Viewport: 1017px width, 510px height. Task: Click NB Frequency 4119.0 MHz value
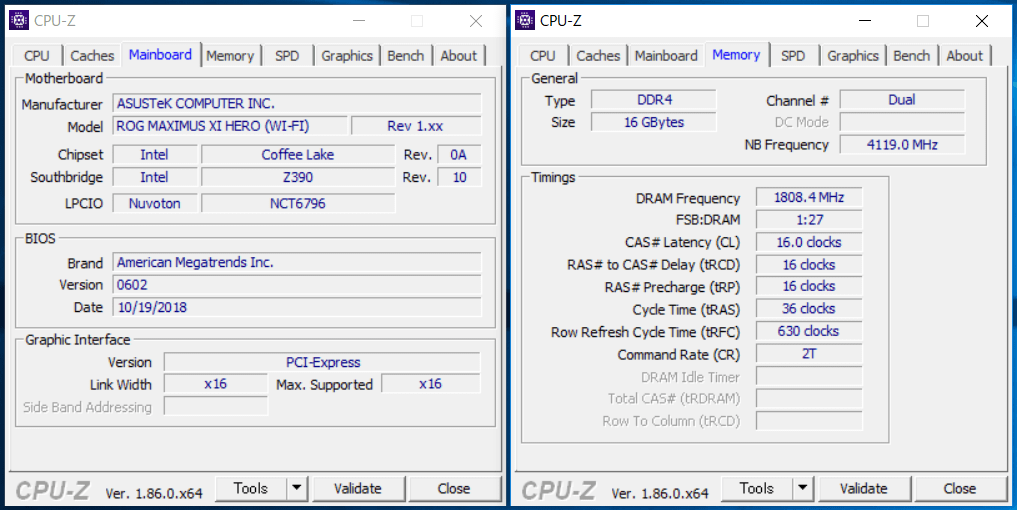click(902, 145)
